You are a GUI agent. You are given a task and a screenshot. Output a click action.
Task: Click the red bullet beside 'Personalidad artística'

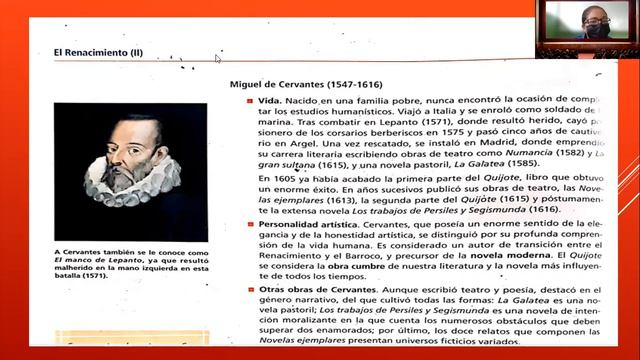(x=251, y=224)
